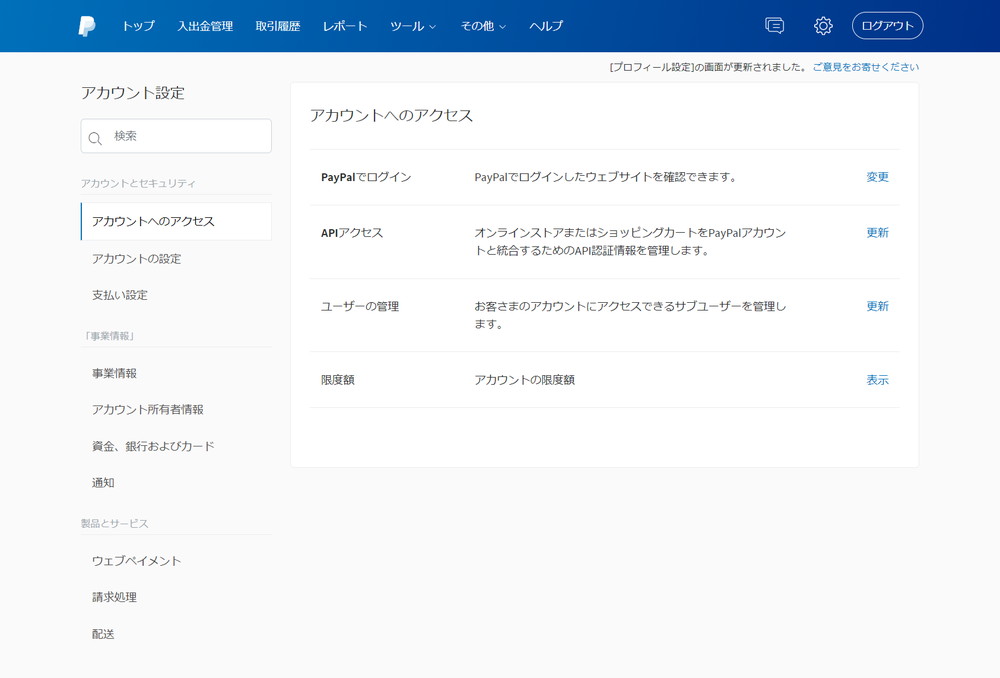The width and height of the screenshot is (1000, 678).
Task: Open 取引履歴 menu item
Action: (277, 26)
